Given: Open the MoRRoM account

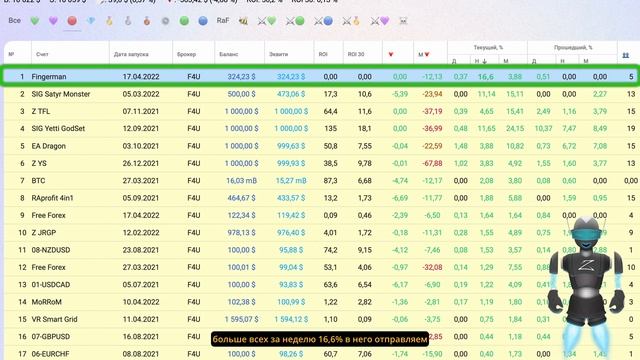Looking at the screenshot, I should (x=47, y=302).
